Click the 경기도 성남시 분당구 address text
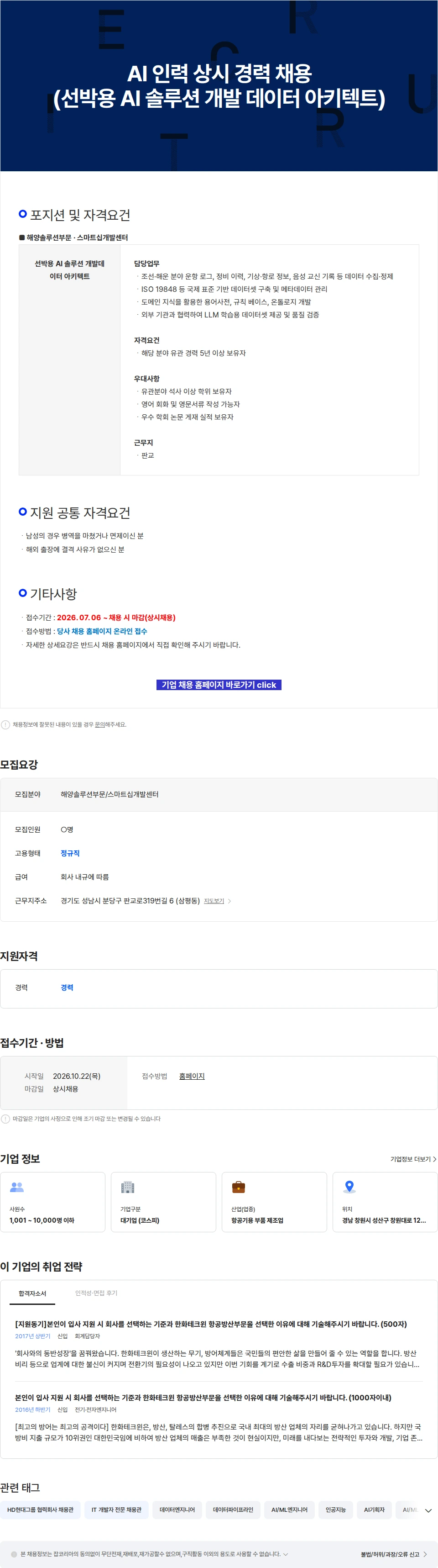The width and height of the screenshot is (438, 1568). pos(130,901)
